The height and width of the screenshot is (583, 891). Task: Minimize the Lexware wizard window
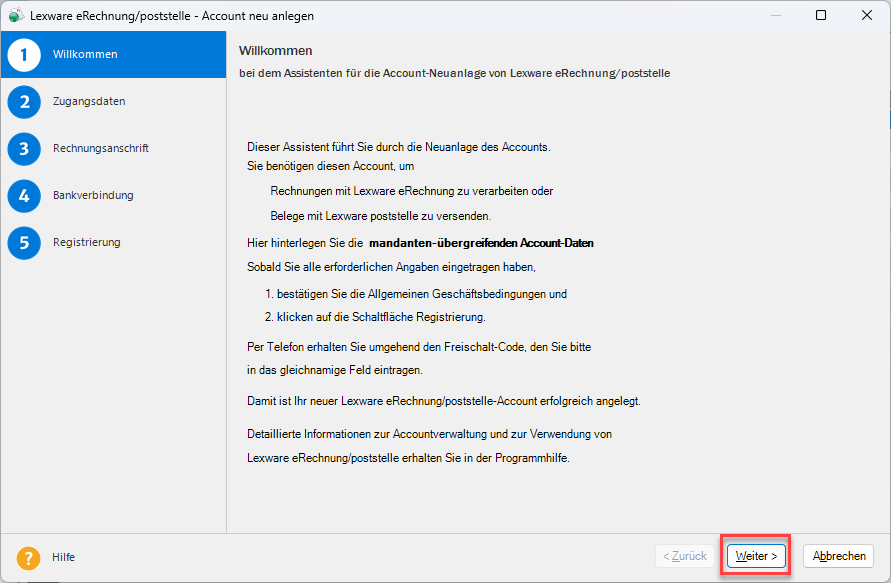click(776, 15)
